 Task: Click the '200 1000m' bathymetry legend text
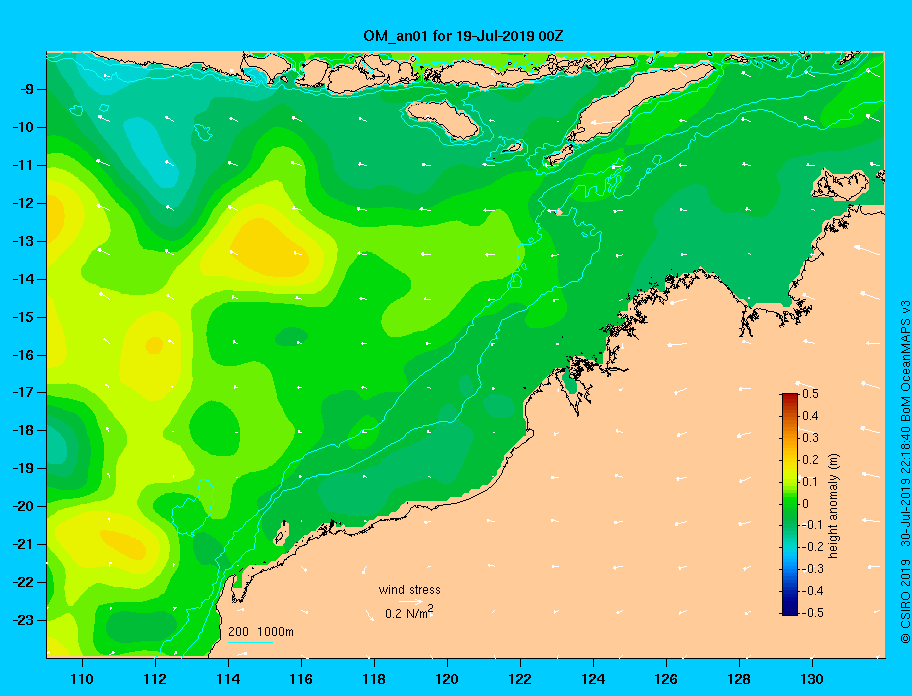click(x=261, y=632)
